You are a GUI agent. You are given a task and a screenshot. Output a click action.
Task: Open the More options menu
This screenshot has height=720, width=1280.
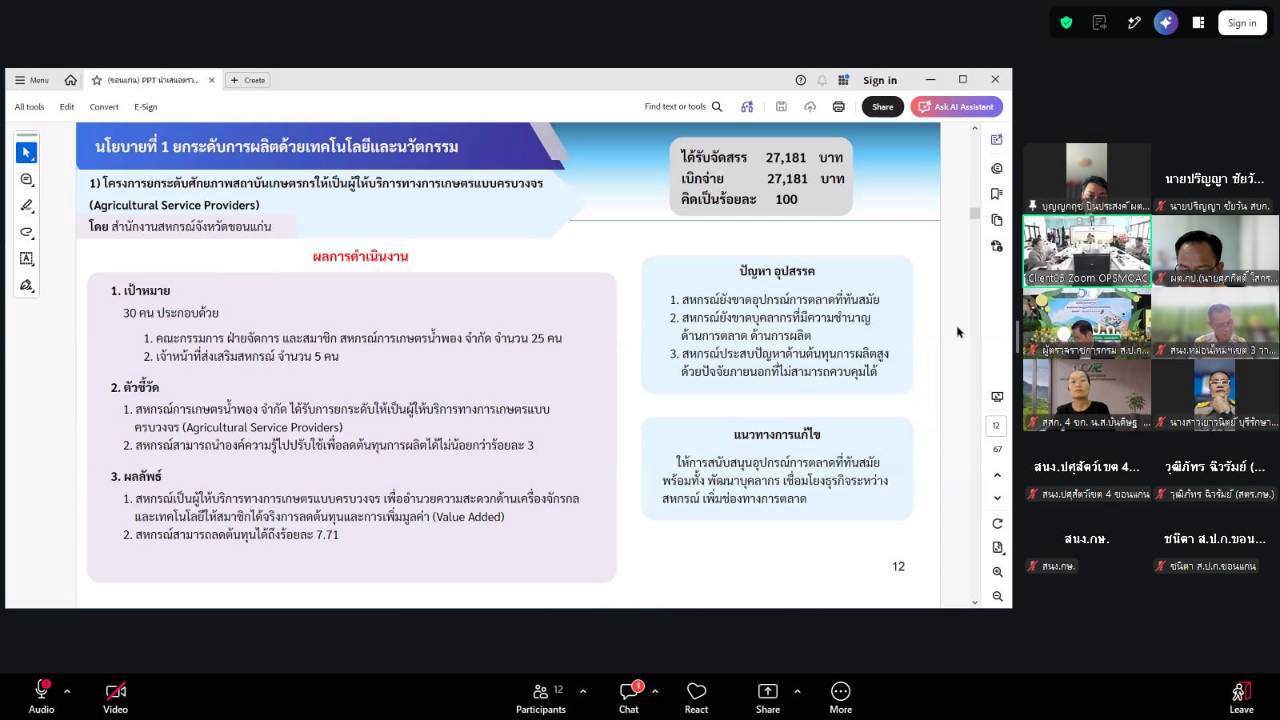point(840,697)
